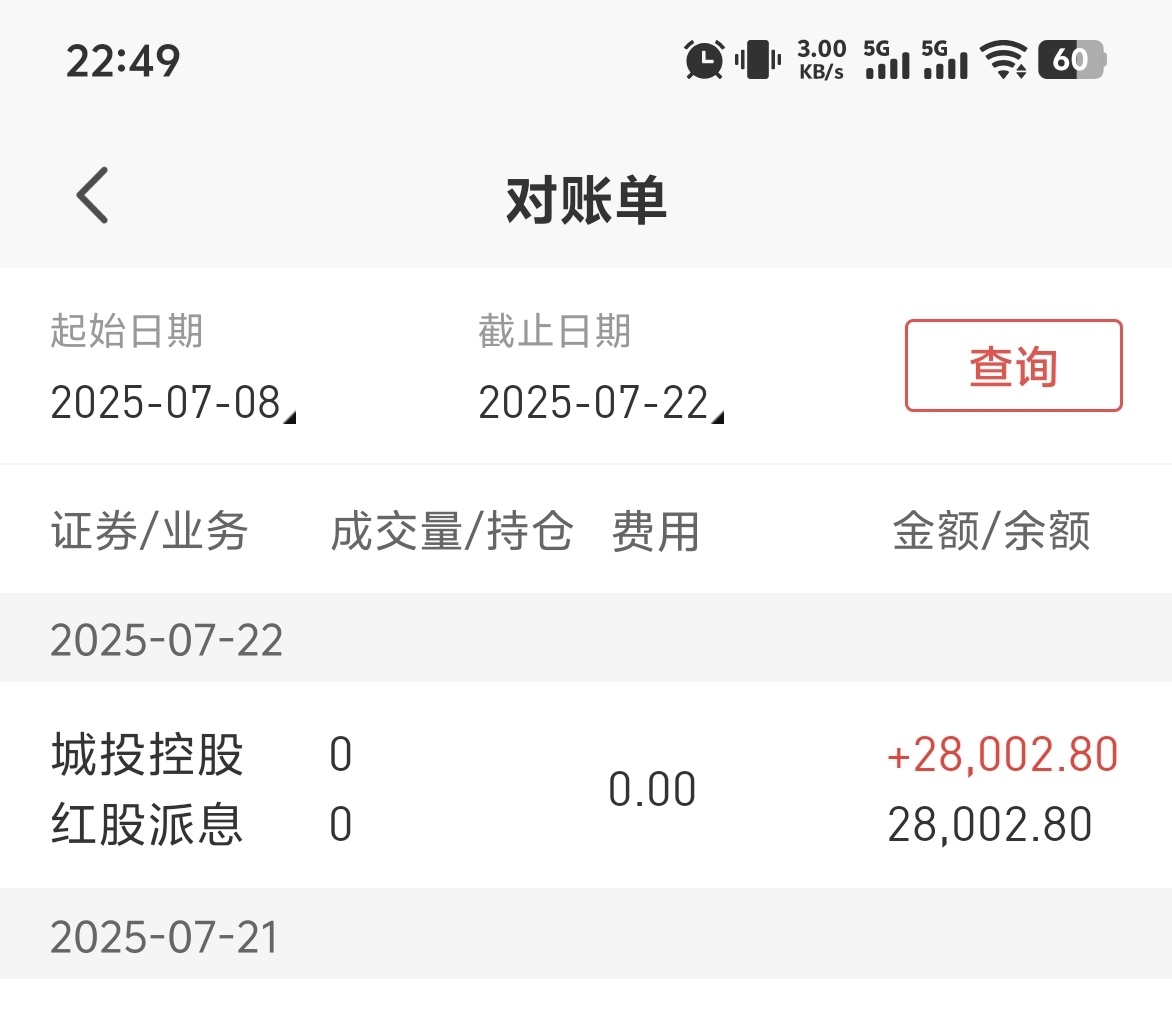Tap the network speed KB/s indicator
The image size is (1172, 1010).
click(821, 59)
